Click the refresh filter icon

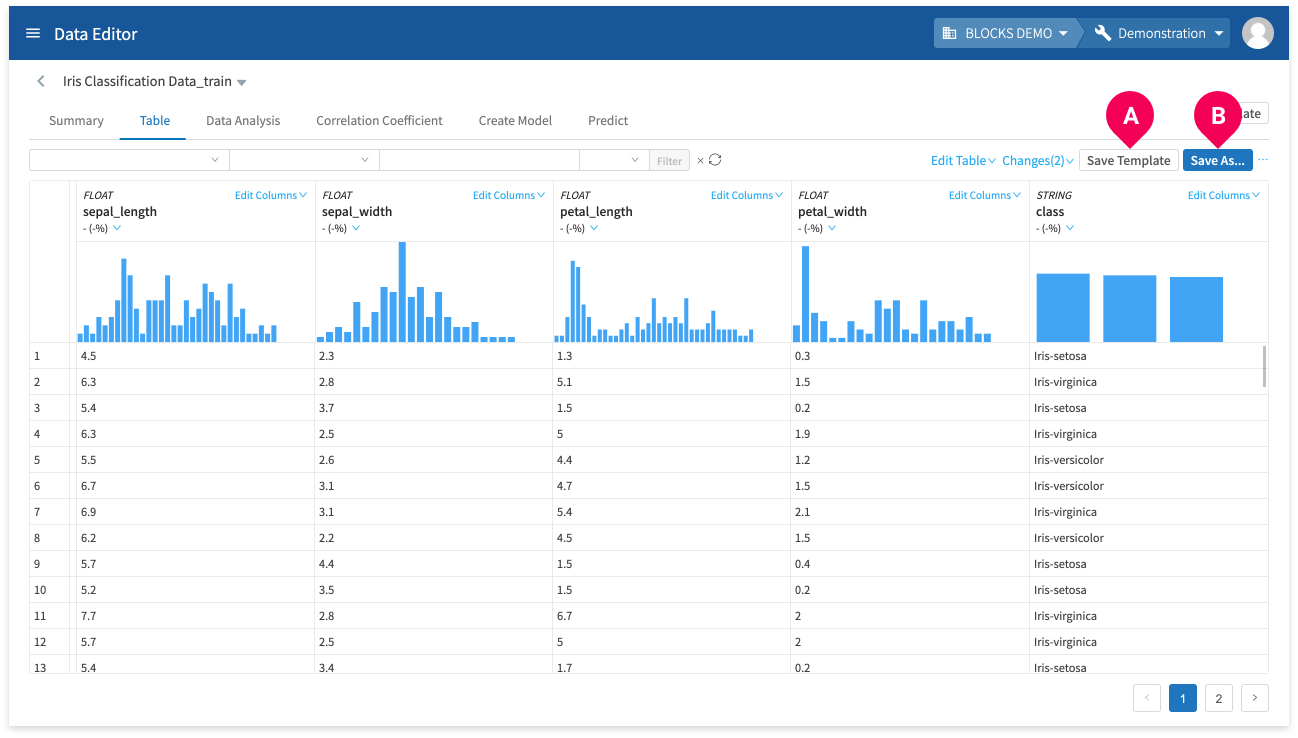click(x=715, y=160)
